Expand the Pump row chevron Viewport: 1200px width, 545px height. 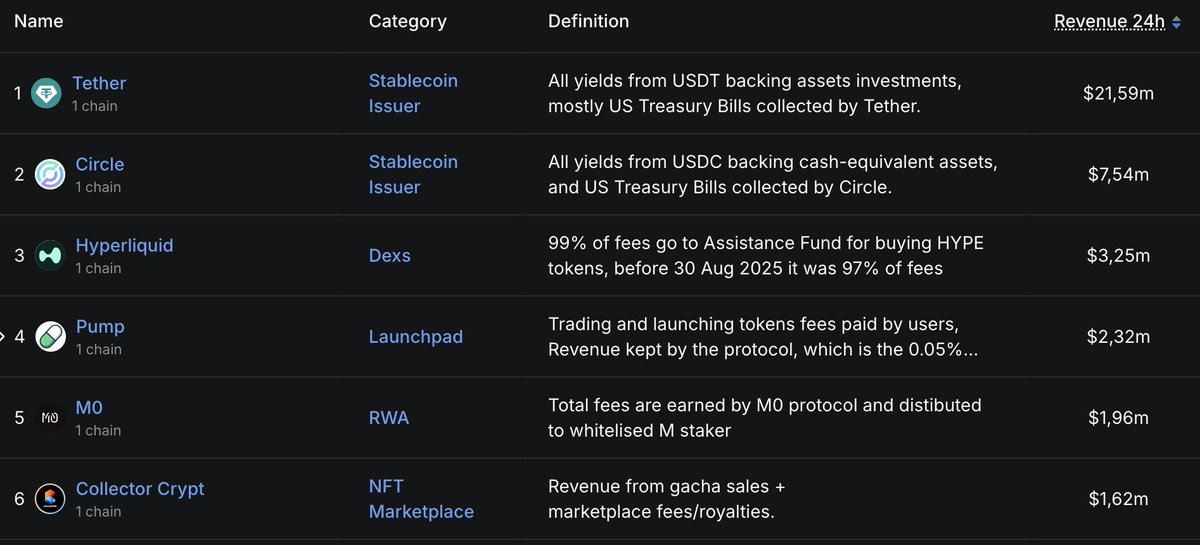pyautogui.click(x=2, y=337)
